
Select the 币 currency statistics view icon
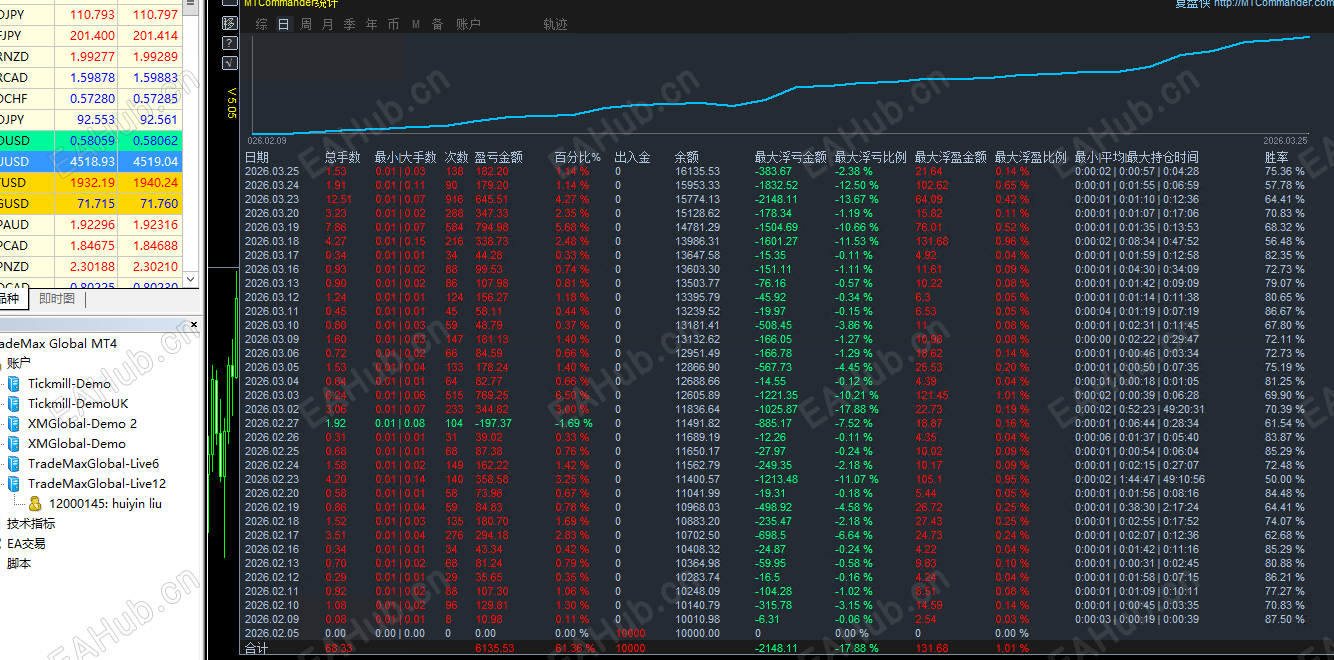pos(392,23)
